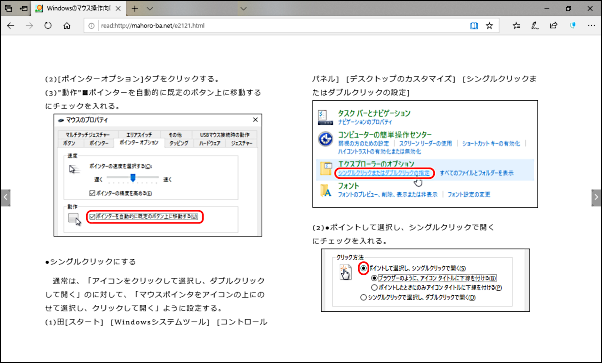The image size is (602, 363).
Task: Toggle ポインターを自動的に既定のボタン上に移動する checkbox
Action: 92,217
